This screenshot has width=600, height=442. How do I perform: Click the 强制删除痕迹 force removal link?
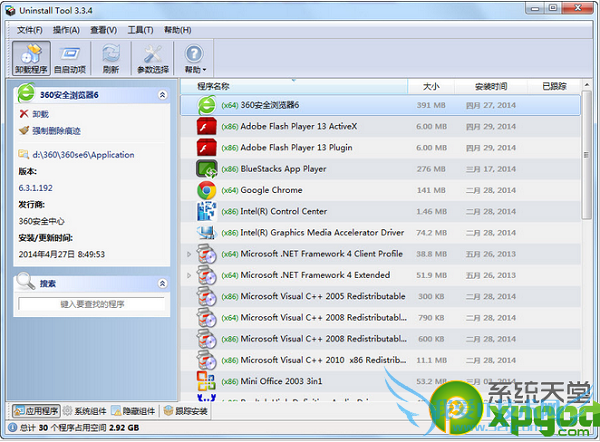(x=56, y=131)
